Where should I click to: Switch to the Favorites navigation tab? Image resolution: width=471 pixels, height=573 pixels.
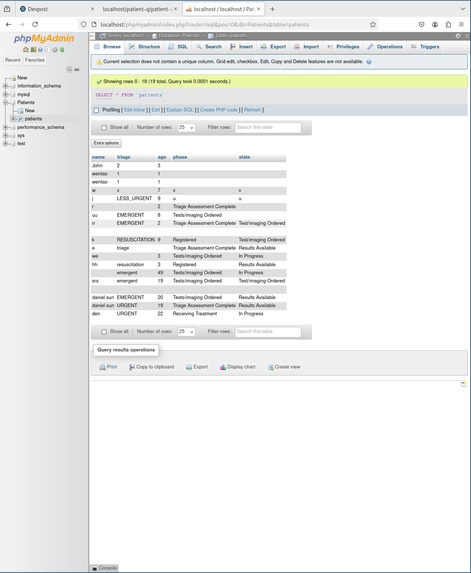tap(35, 60)
